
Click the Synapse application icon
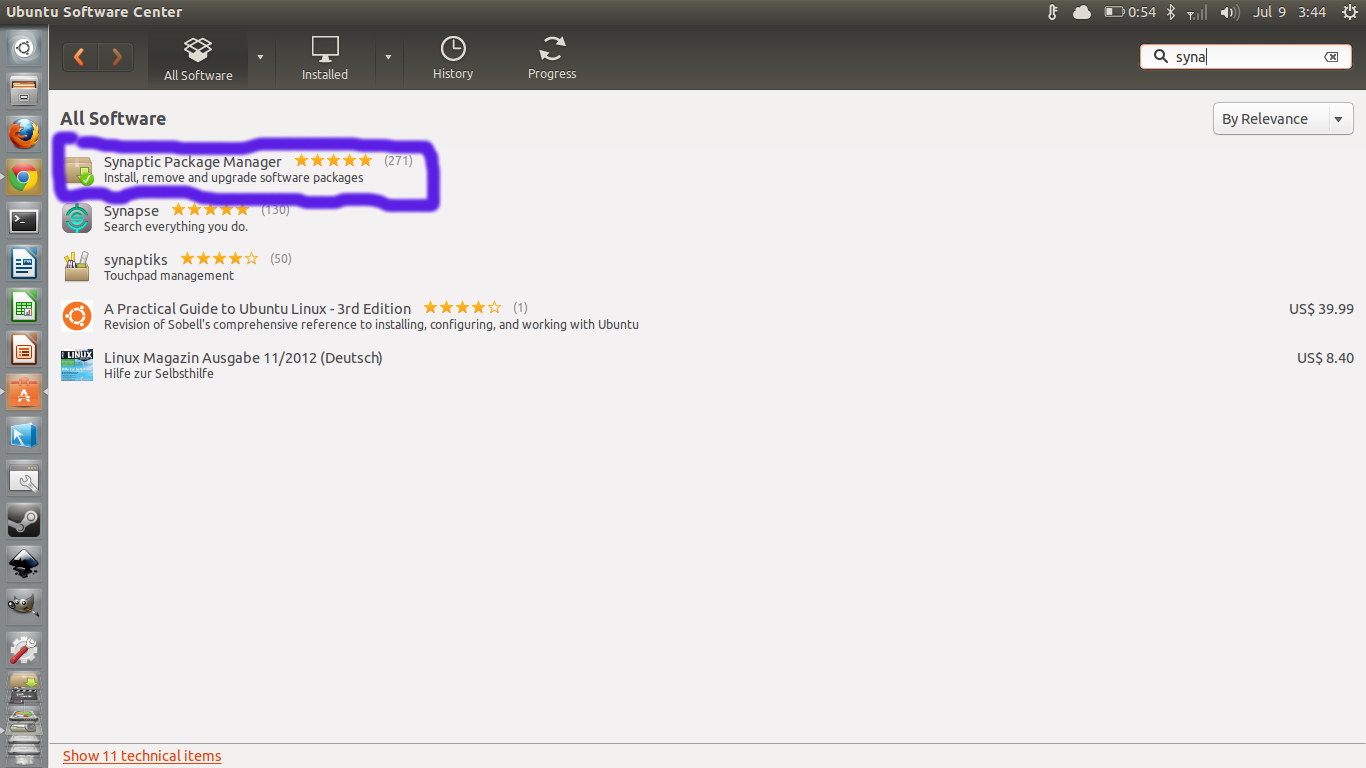point(77,218)
